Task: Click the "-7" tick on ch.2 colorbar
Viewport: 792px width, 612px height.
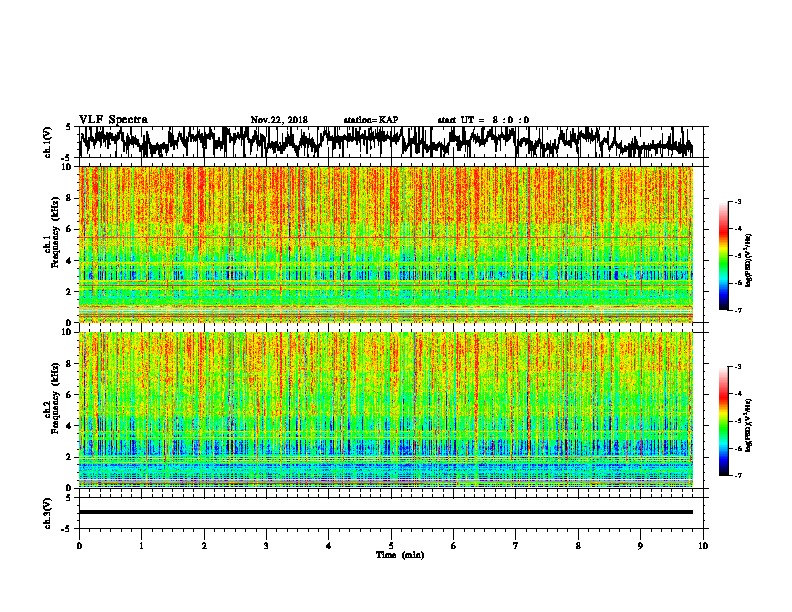Action: pos(738,476)
